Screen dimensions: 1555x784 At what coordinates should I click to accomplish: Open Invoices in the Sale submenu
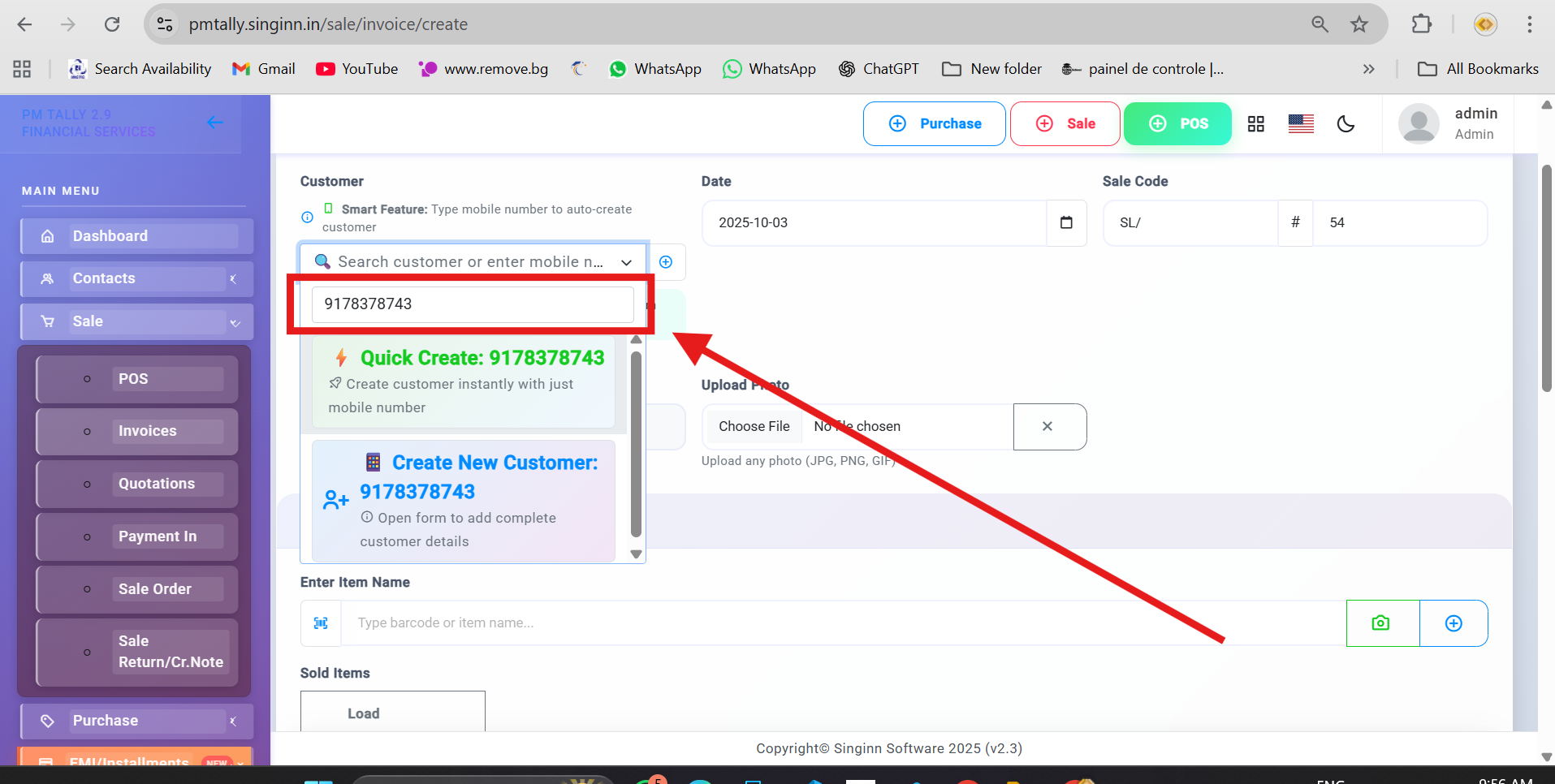(147, 431)
